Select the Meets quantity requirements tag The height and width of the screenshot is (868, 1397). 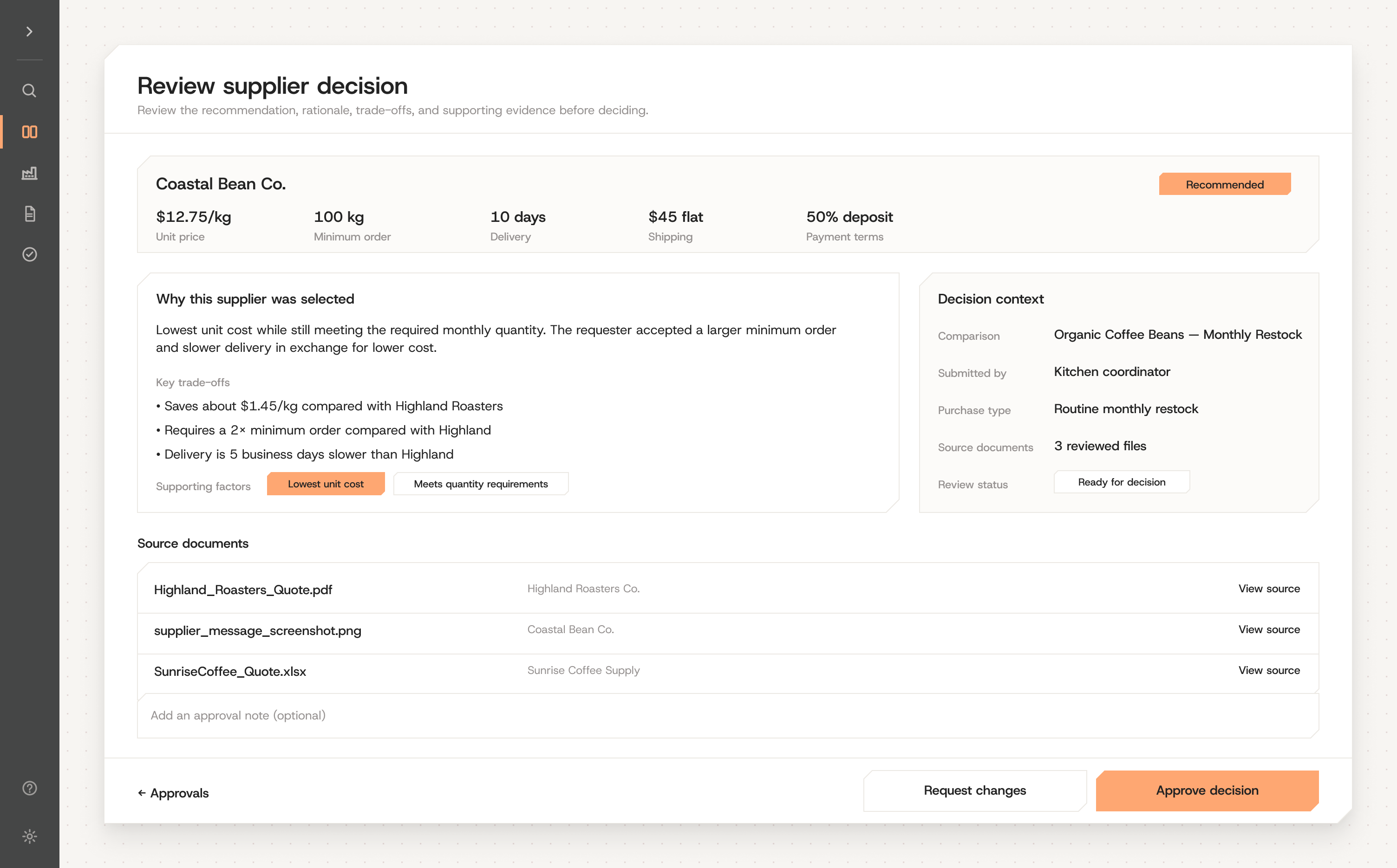click(x=481, y=484)
